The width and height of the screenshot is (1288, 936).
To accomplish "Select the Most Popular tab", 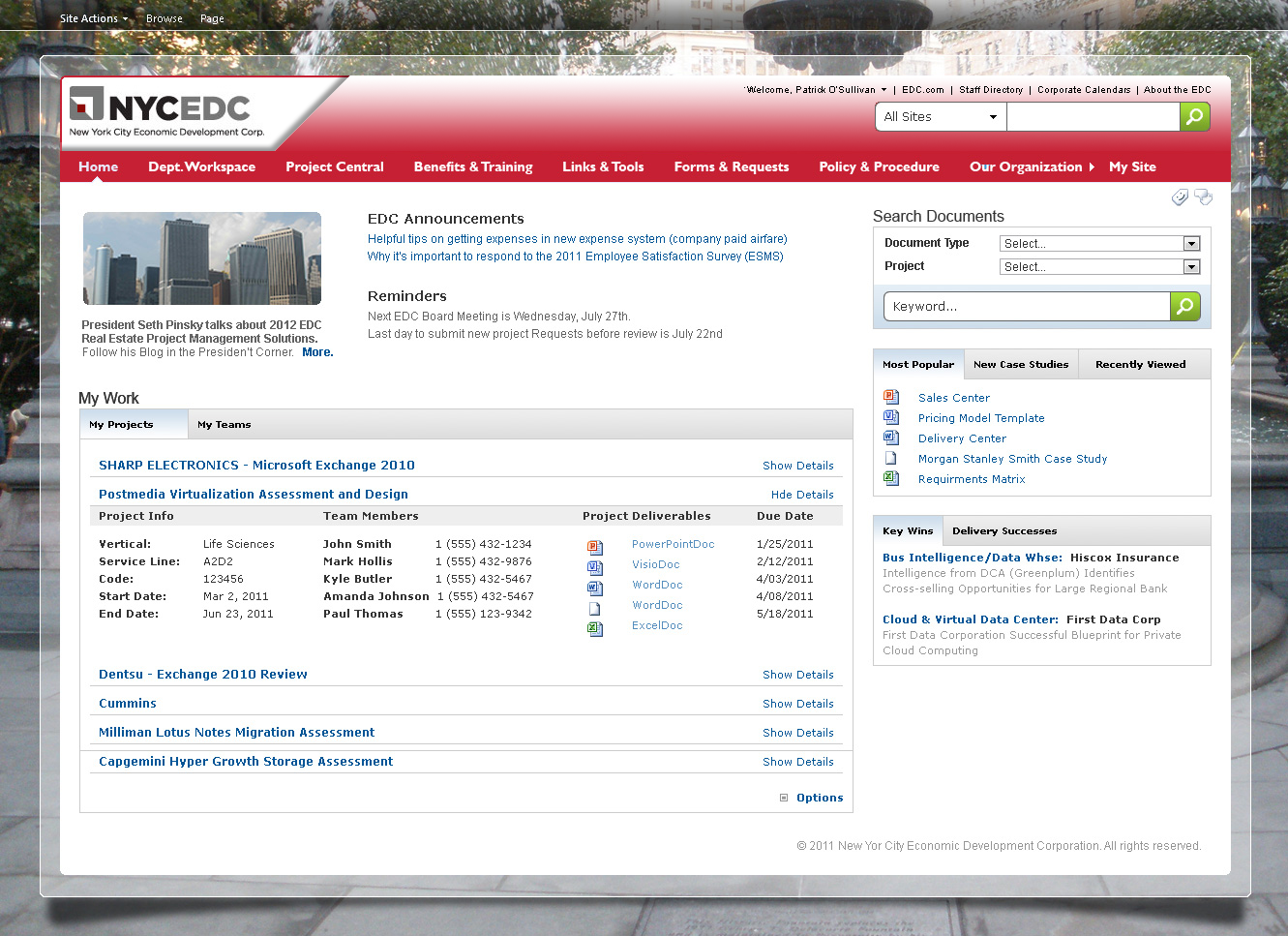I will 918,364.
